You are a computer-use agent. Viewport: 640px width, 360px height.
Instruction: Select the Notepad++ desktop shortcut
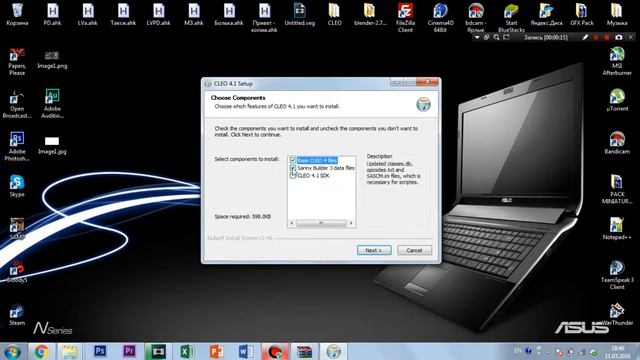click(x=617, y=228)
